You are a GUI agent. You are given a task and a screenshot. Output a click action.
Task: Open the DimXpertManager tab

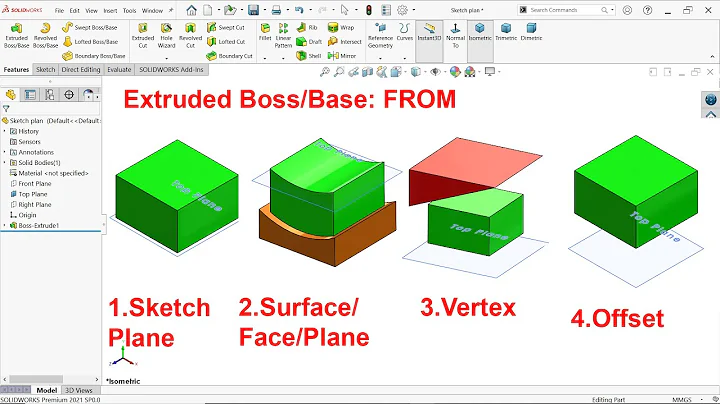[69, 95]
